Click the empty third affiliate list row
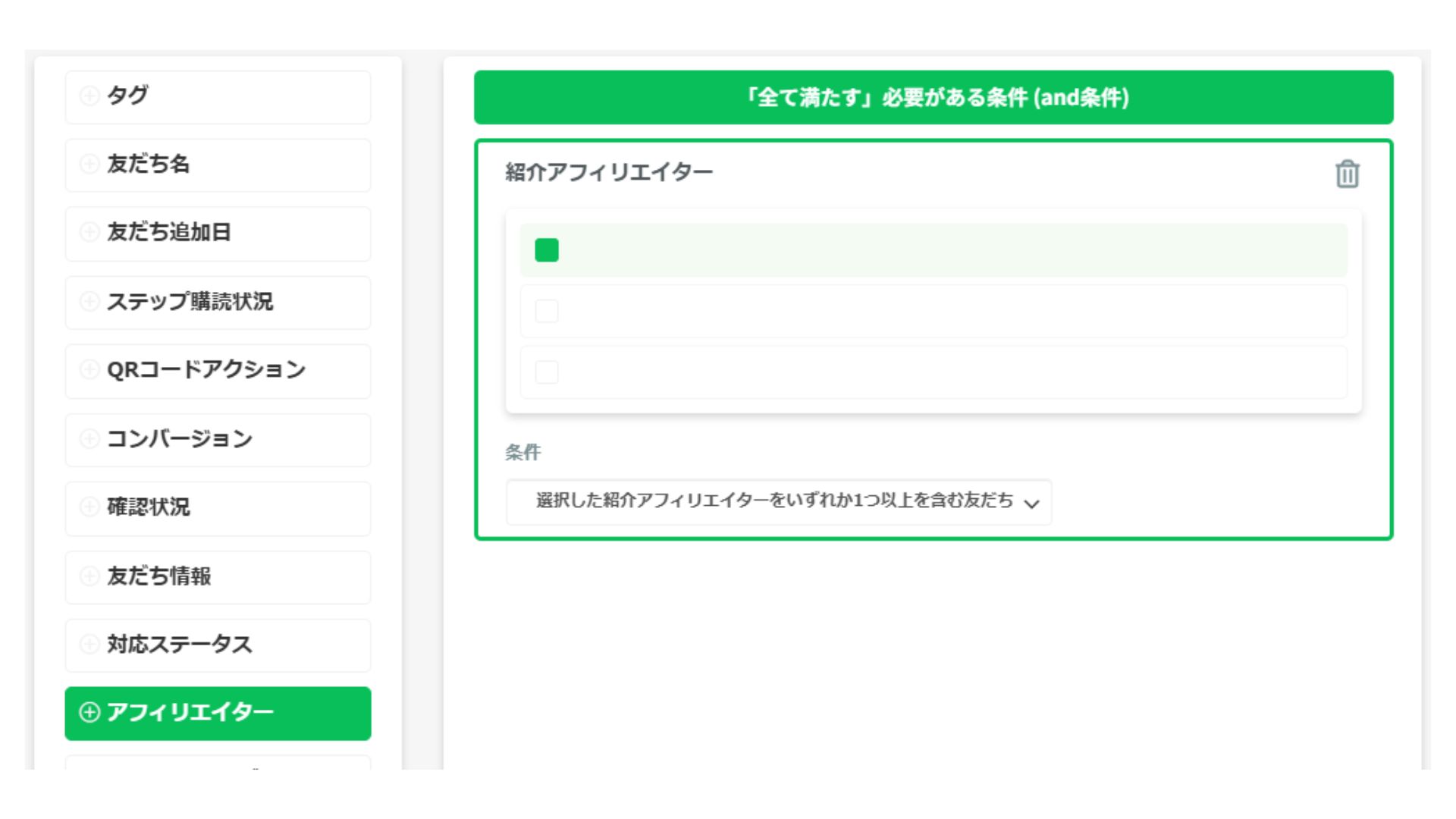 click(x=934, y=372)
